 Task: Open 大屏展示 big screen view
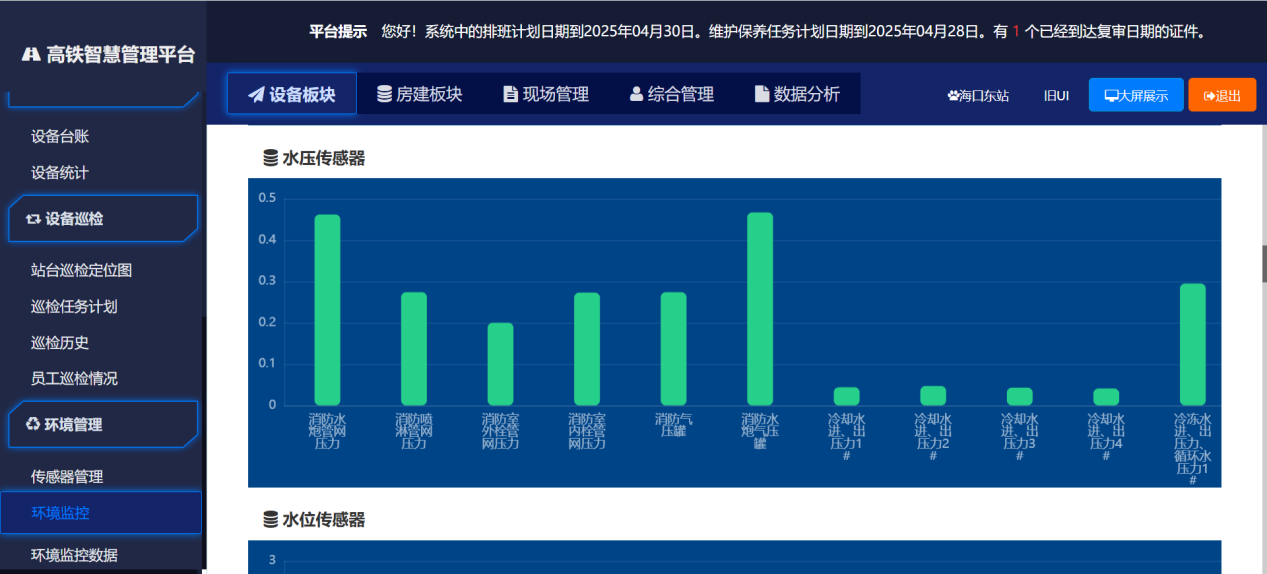coord(1136,95)
